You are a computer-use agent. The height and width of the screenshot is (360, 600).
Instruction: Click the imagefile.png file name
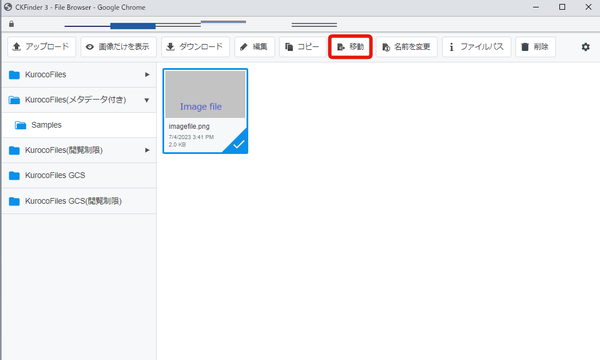(x=189, y=126)
